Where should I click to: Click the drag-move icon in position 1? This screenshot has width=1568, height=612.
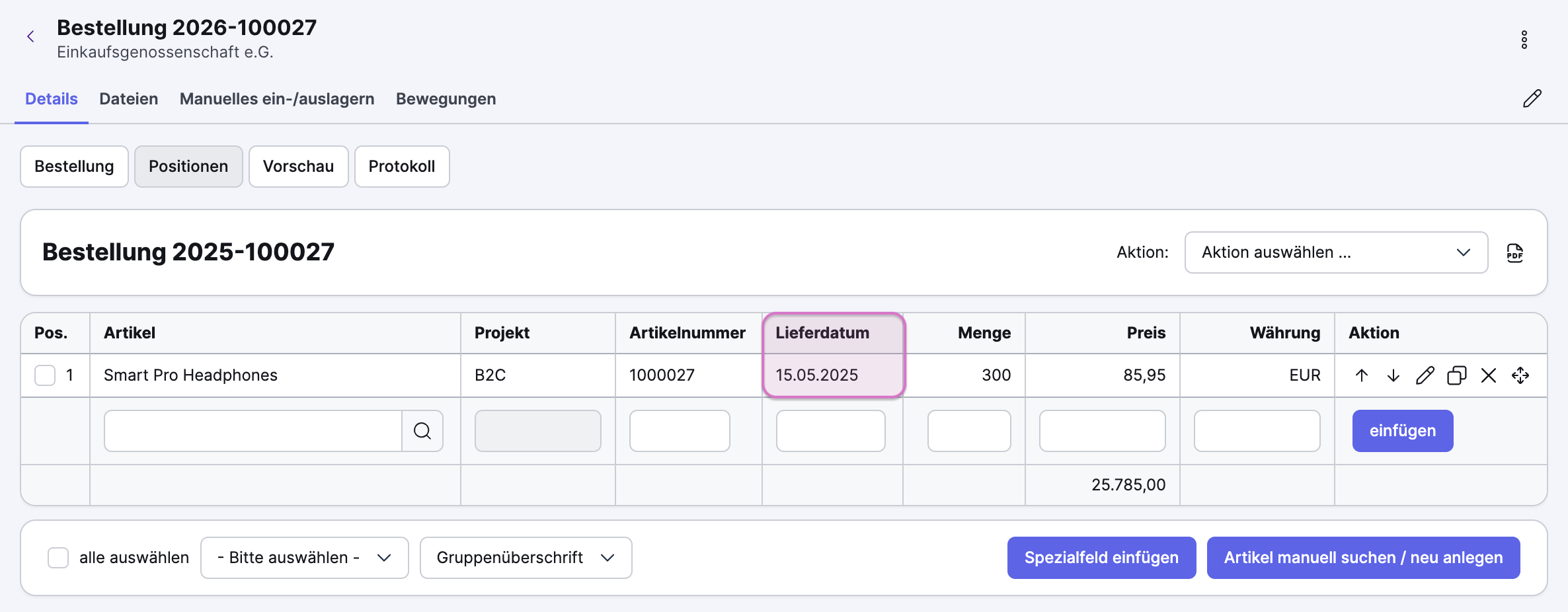tap(1520, 375)
